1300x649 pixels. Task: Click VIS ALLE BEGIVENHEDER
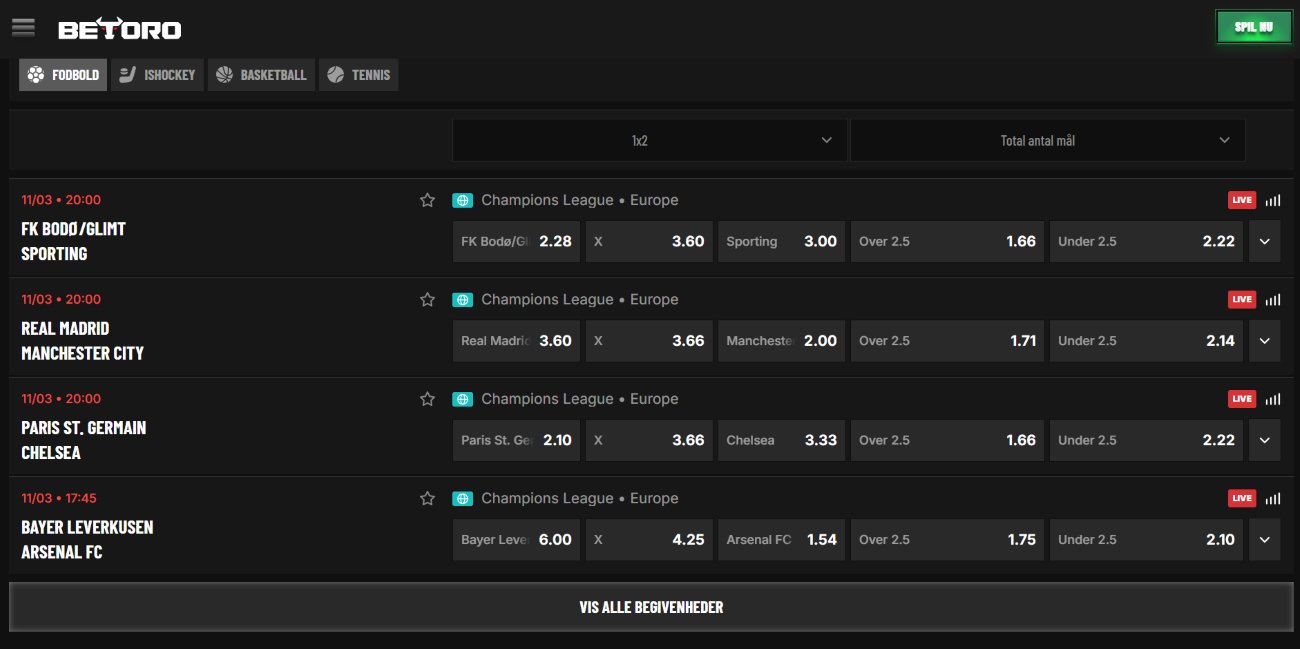[650, 606]
